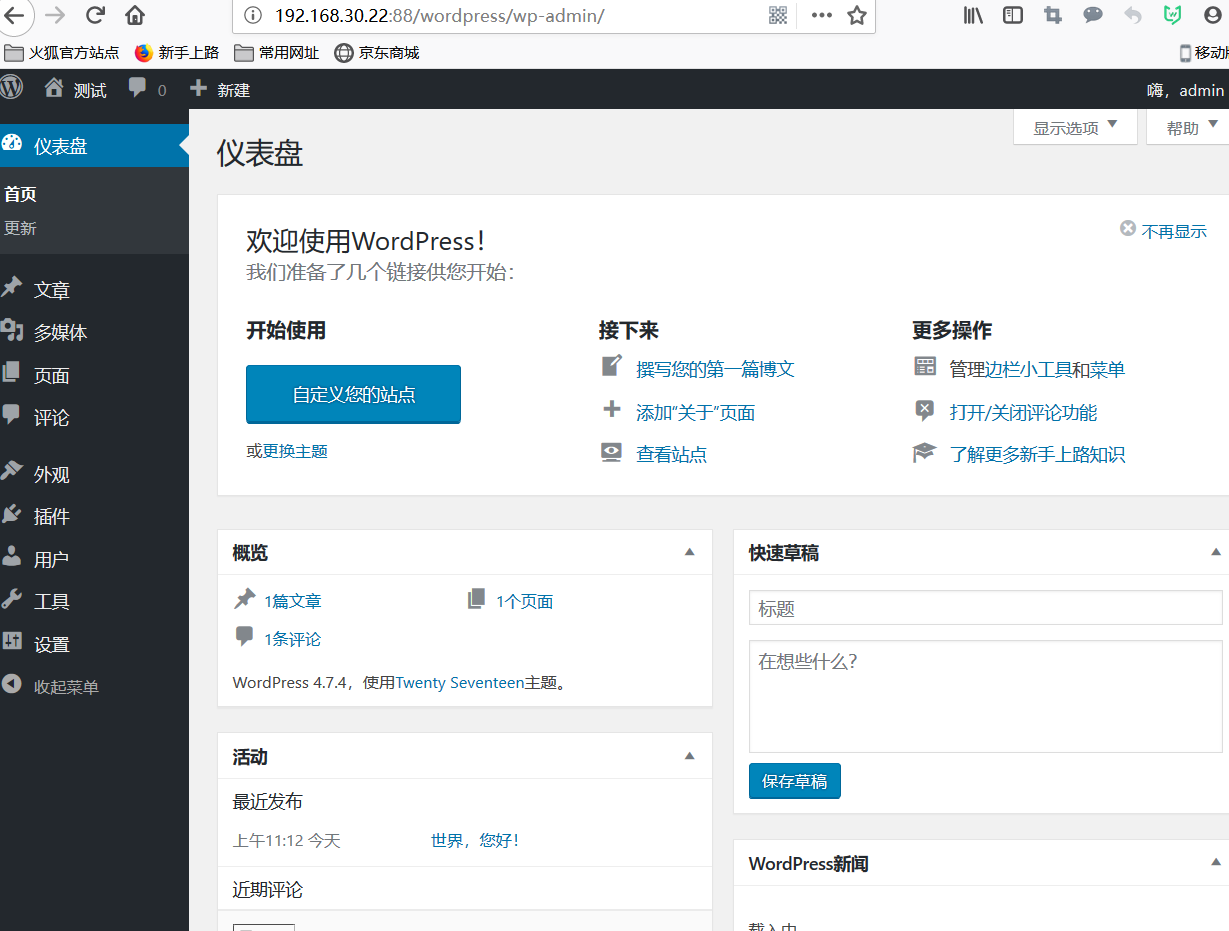Toggle the browser sidebar icon
The image size is (1229, 931).
(1013, 15)
